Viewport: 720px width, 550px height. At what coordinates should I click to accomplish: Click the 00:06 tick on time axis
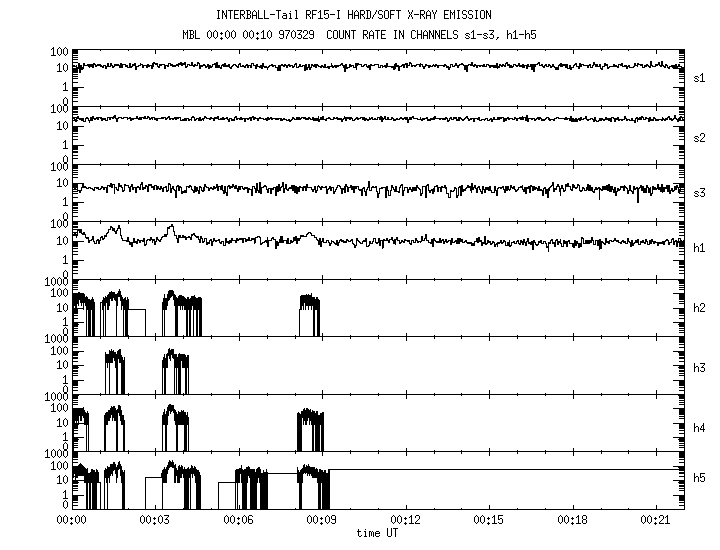coord(238,520)
